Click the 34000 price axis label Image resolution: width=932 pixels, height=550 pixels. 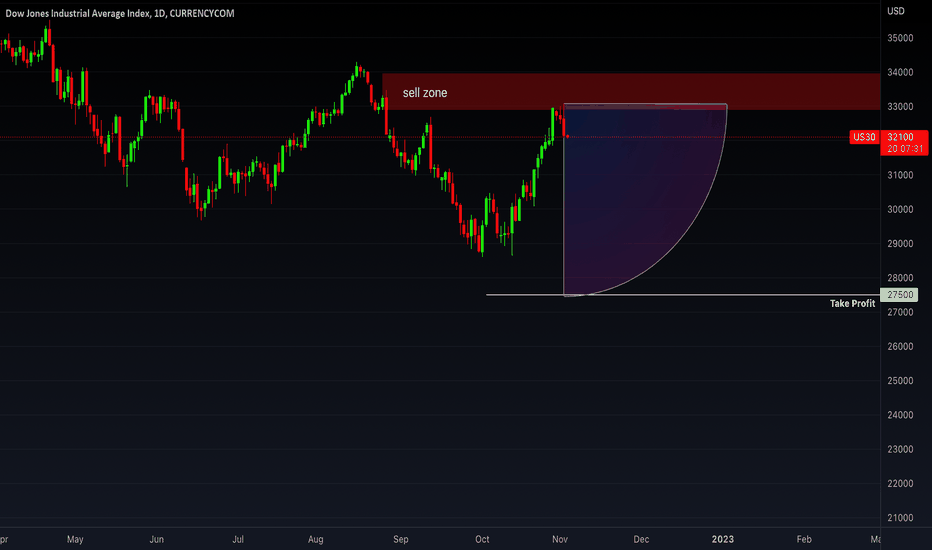click(x=900, y=73)
